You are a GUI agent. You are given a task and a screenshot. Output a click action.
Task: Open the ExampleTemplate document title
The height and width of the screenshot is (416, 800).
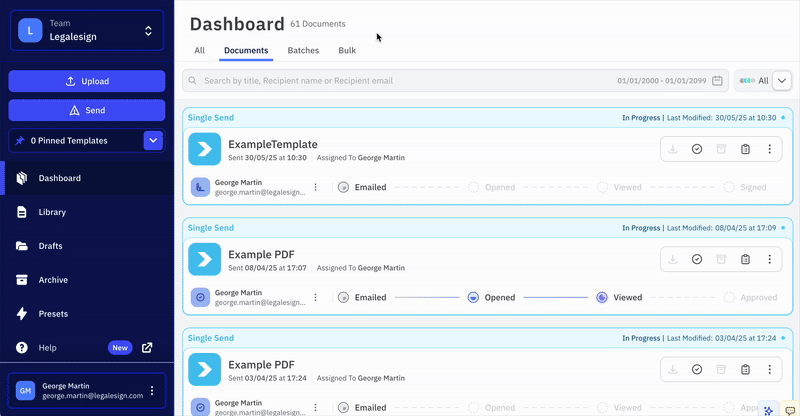click(x=273, y=144)
